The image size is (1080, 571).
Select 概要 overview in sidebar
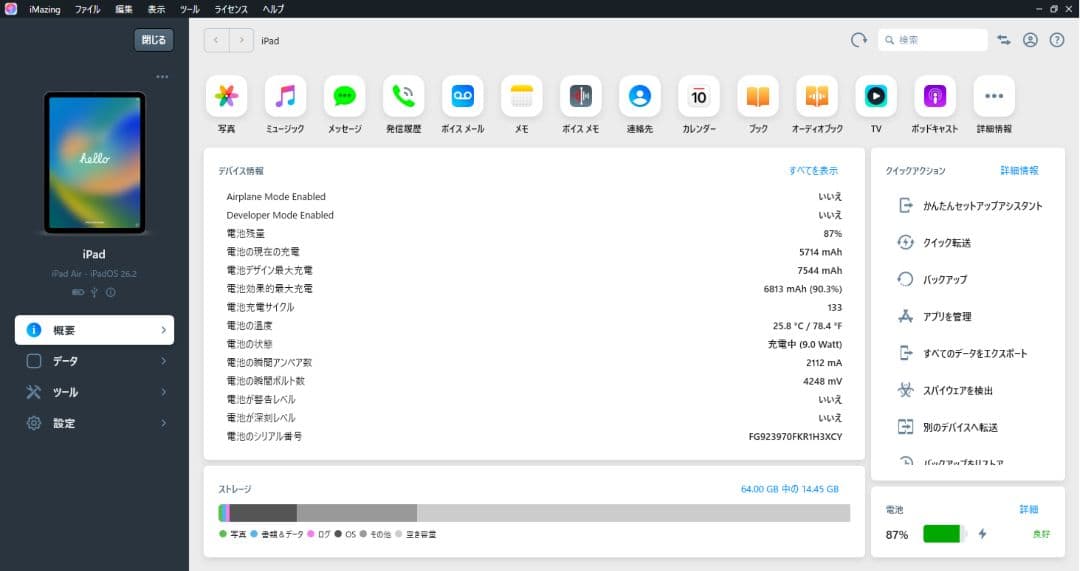click(x=94, y=330)
